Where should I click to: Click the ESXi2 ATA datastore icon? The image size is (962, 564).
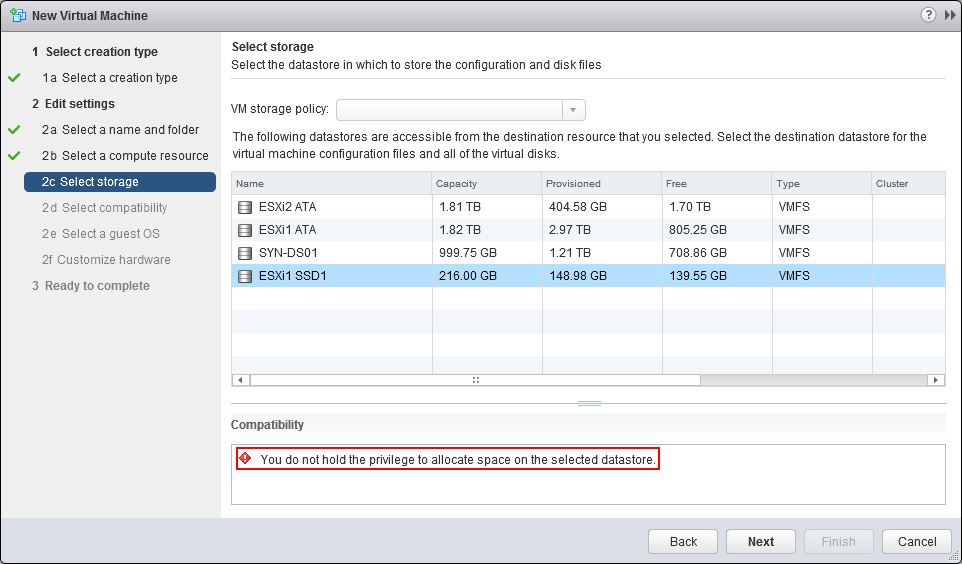click(245, 207)
